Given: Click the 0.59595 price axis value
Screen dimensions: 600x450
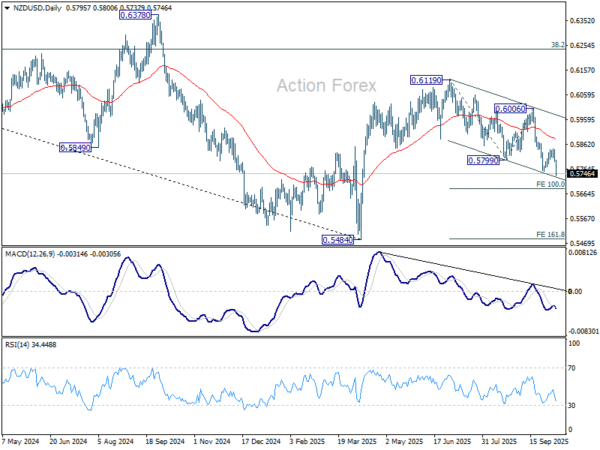Looking at the screenshot, I should tap(583, 120).
